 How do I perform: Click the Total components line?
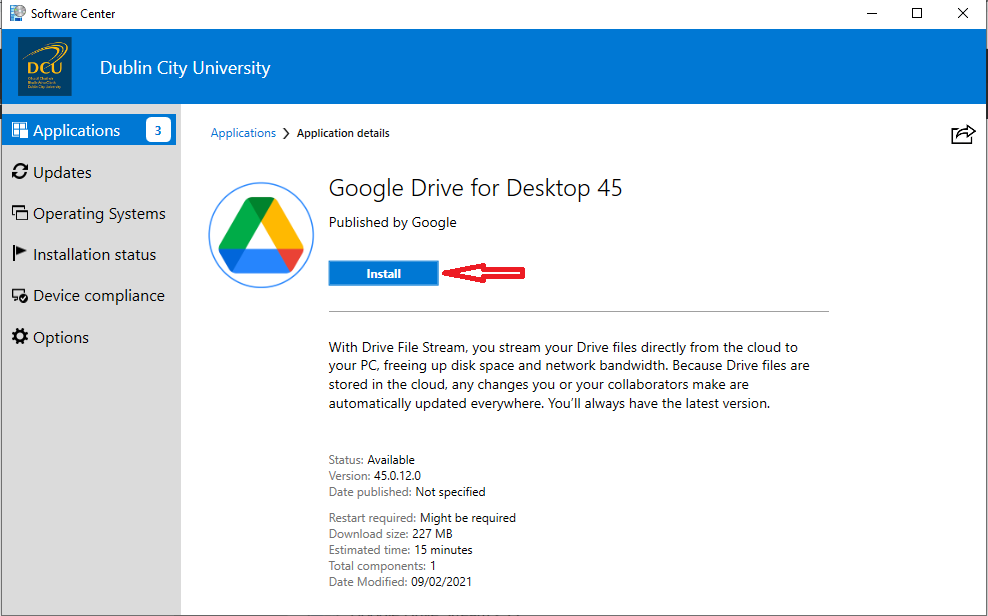[382, 566]
